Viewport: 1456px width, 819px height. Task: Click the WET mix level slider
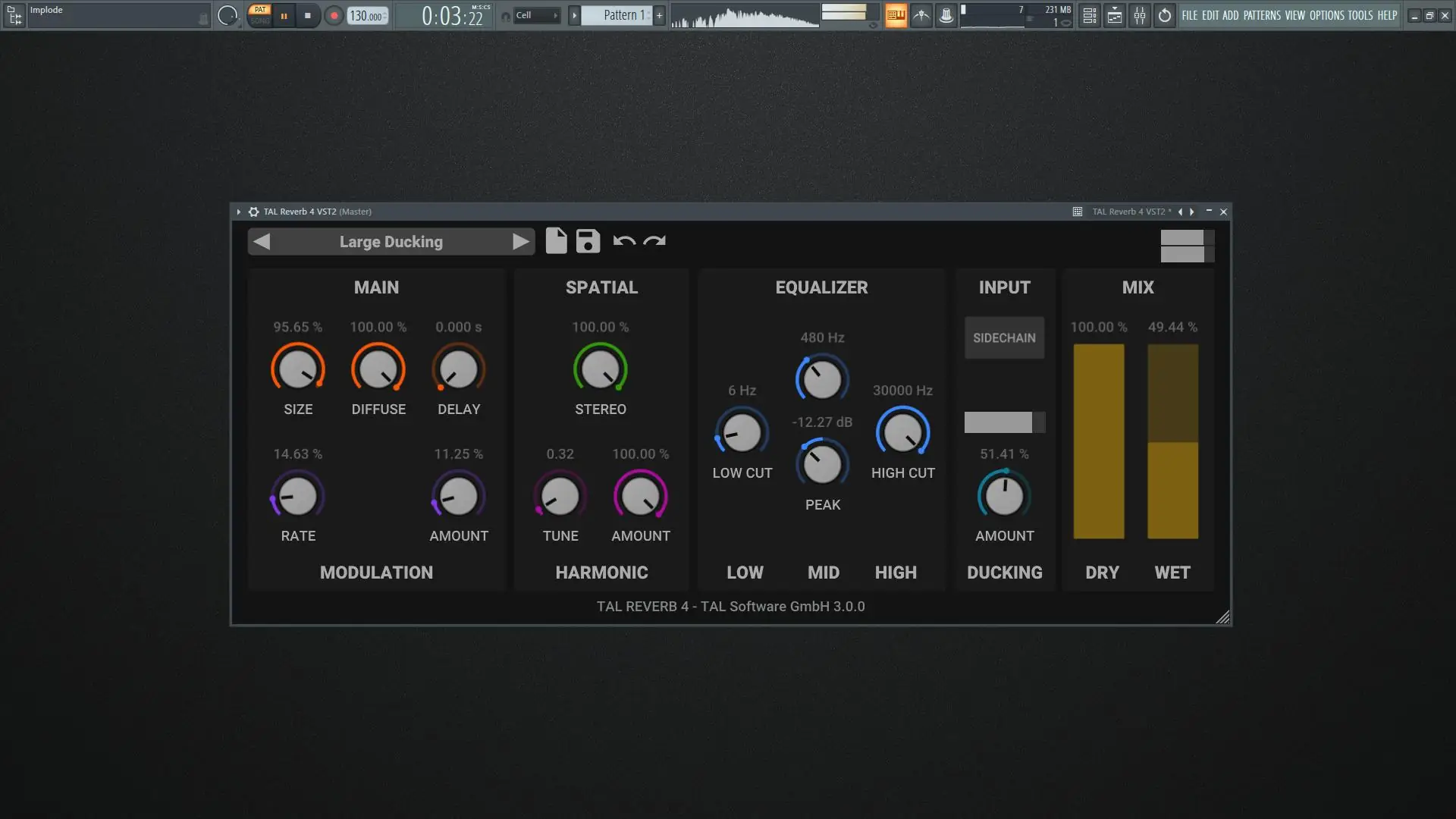[1172, 441]
